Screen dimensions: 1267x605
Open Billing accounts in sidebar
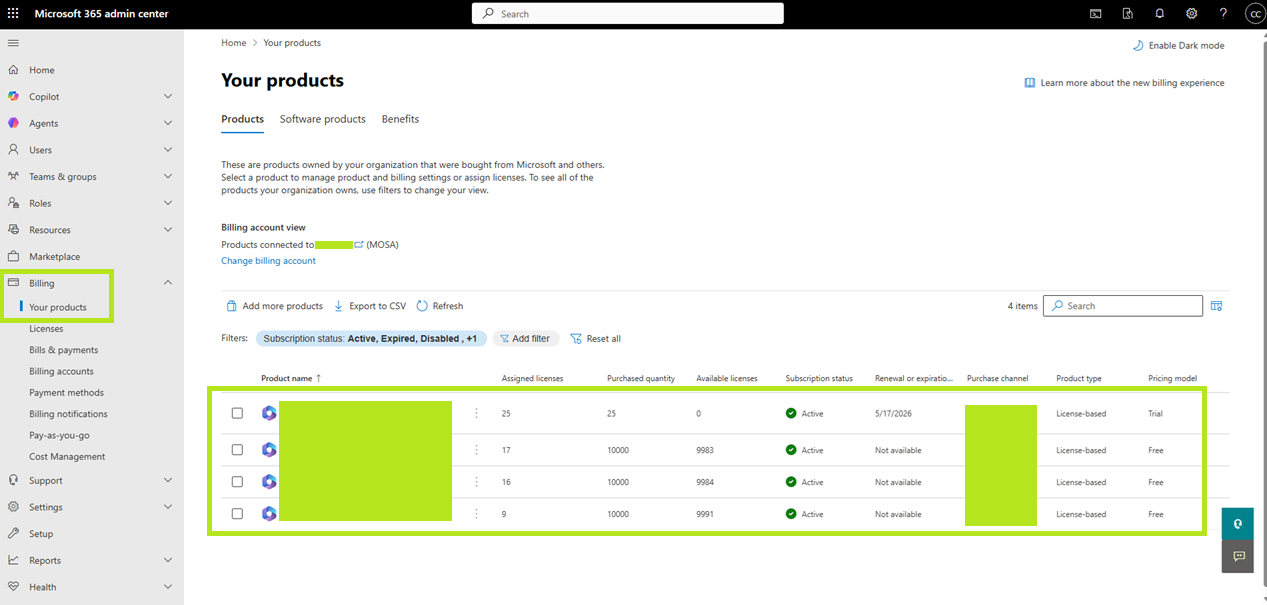[x=61, y=371]
